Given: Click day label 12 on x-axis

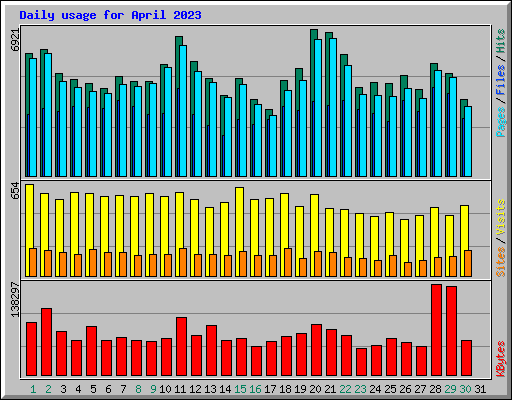Looking at the screenshot, I should [x=195, y=389].
